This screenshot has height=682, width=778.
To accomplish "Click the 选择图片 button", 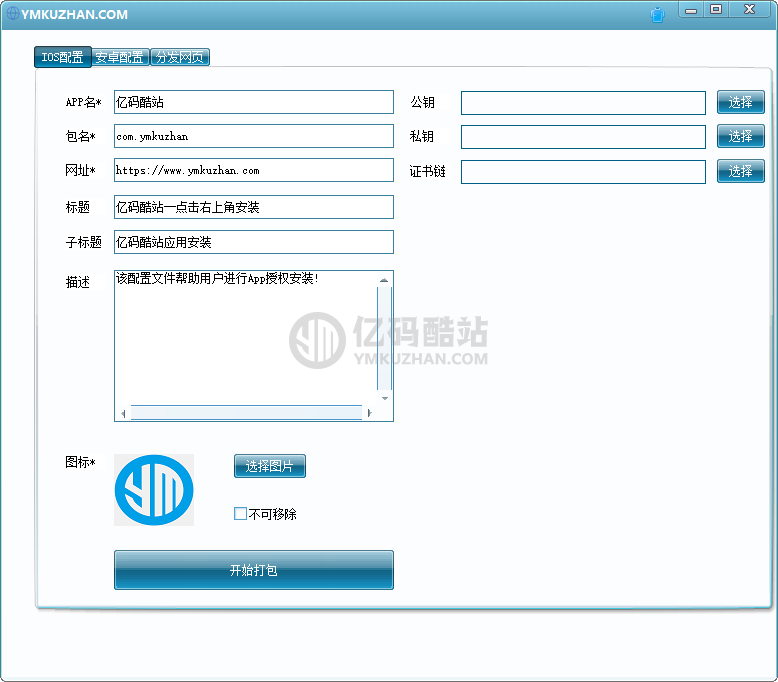I will click(x=269, y=466).
